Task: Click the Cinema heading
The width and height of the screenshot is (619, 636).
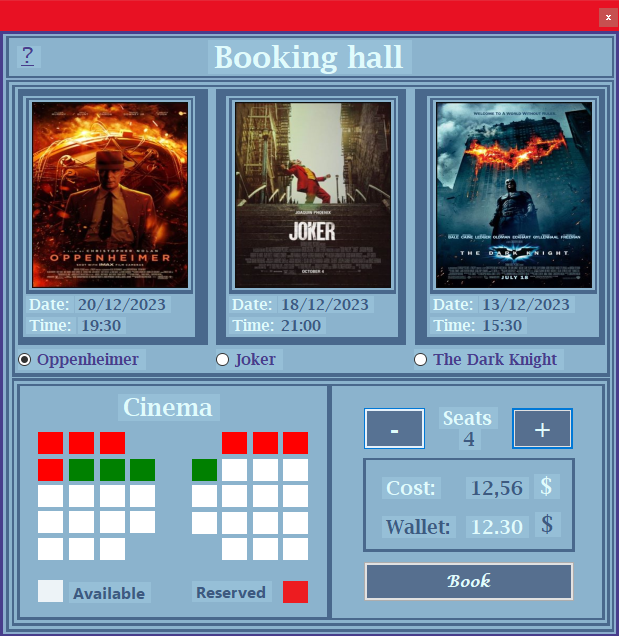Action: tap(168, 407)
